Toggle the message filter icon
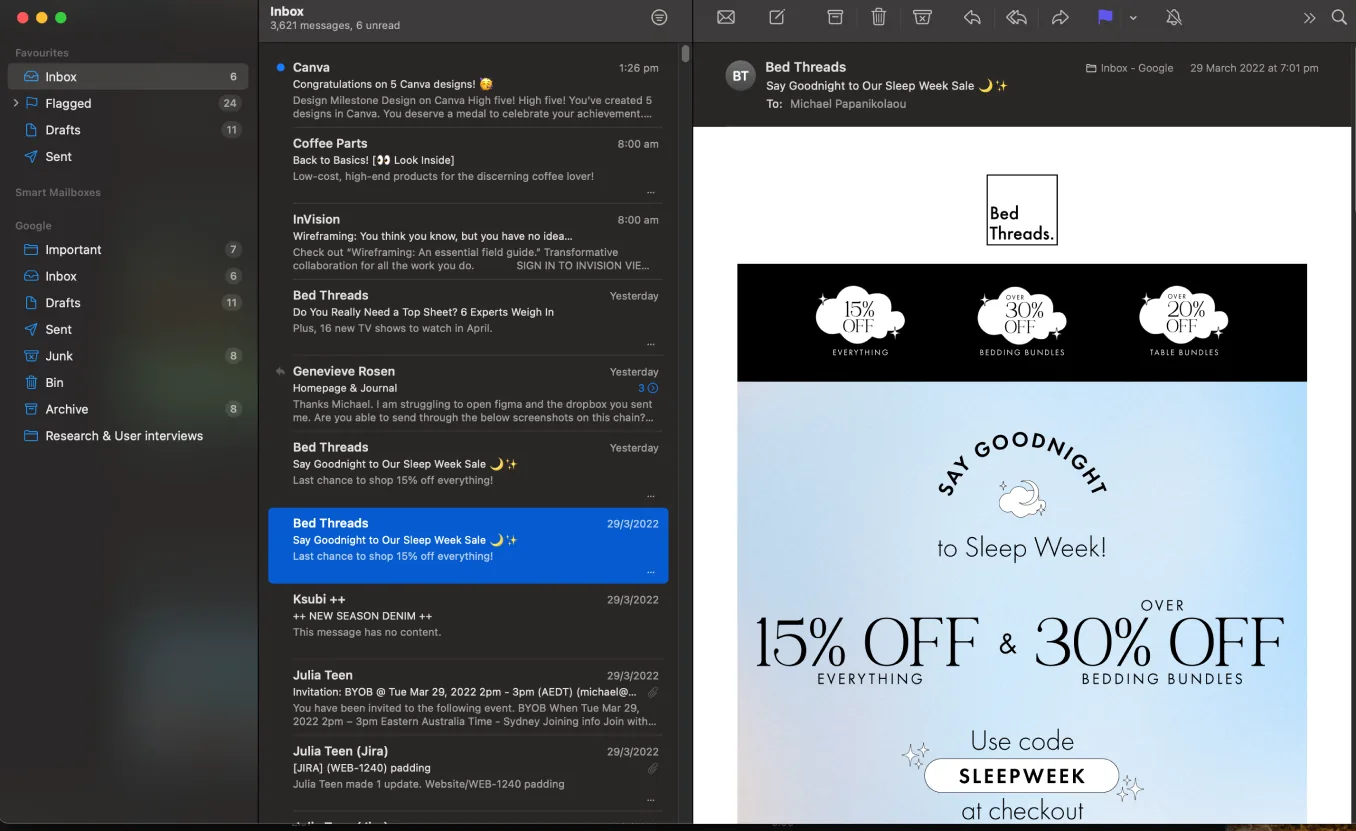The height and width of the screenshot is (831, 1356). [x=659, y=18]
